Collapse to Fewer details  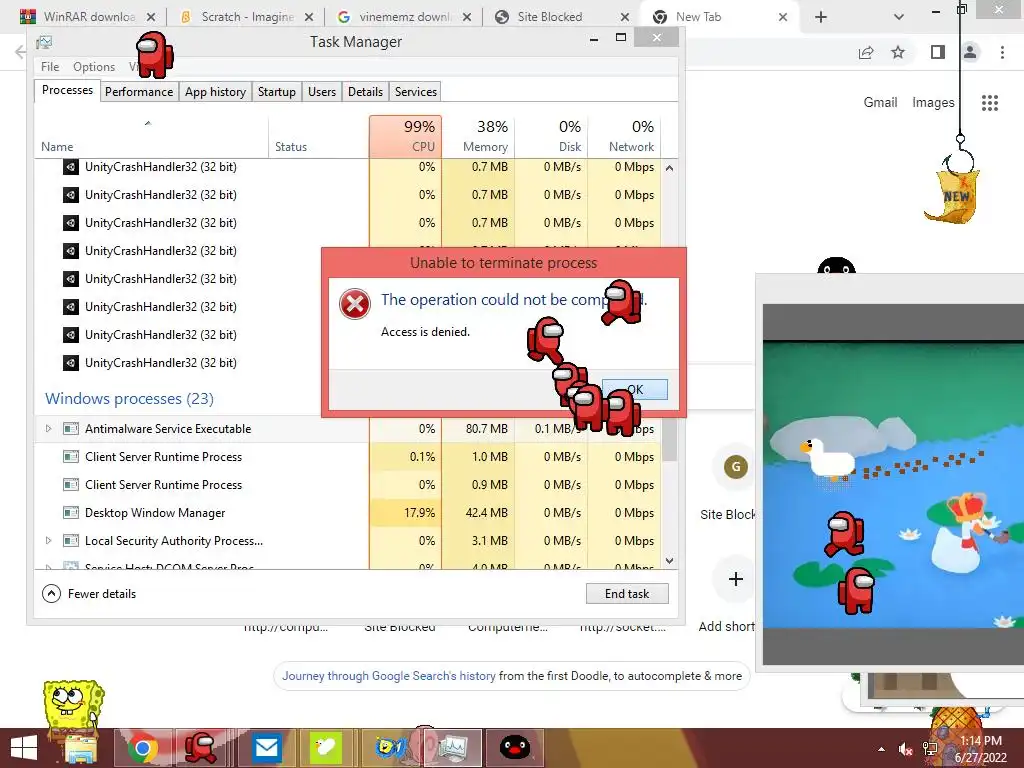(89, 594)
